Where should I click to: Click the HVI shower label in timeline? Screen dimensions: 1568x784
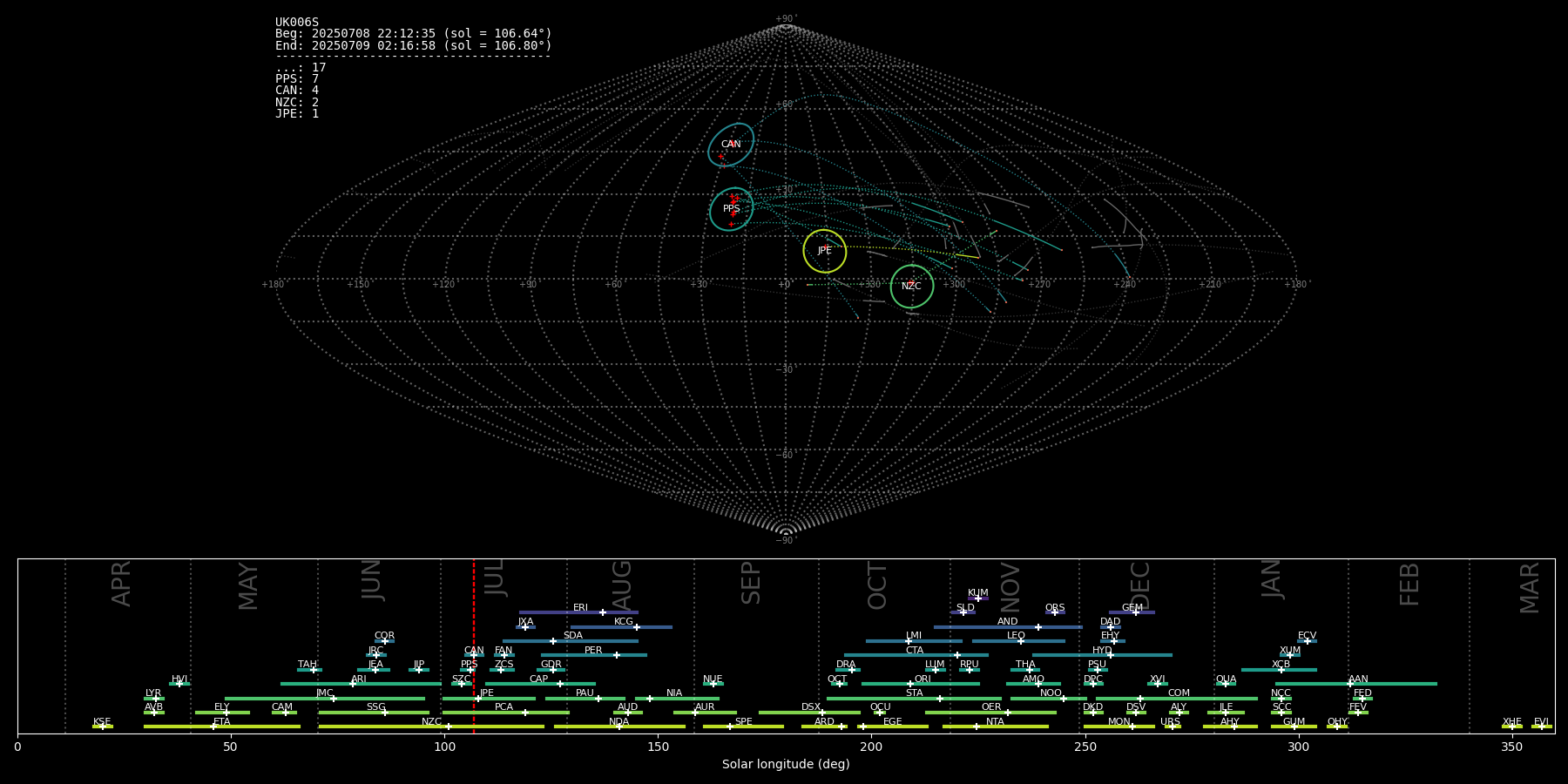click(179, 679)
